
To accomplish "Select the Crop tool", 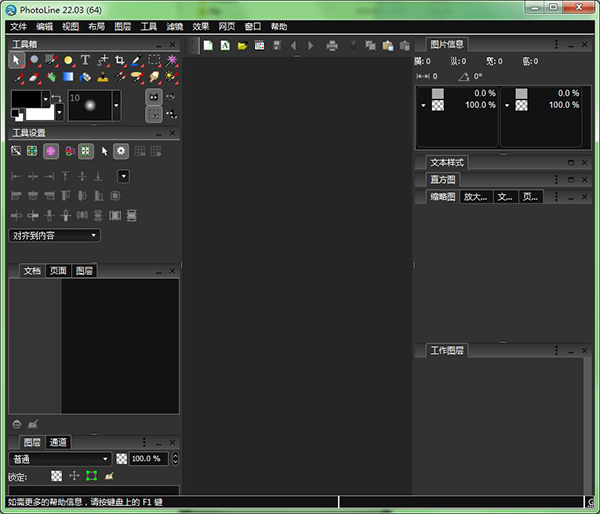I will coord(120,60).
